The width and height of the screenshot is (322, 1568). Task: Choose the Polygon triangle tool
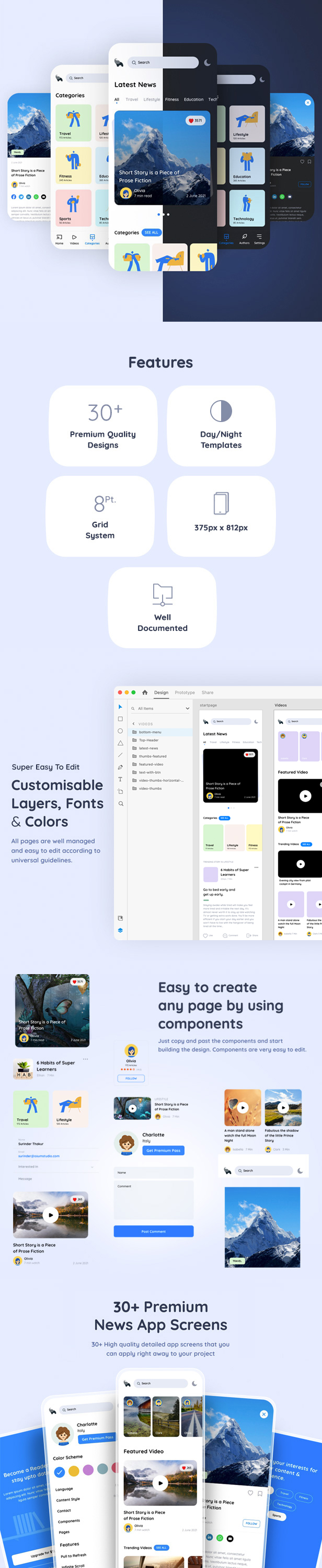coord(120,743)
